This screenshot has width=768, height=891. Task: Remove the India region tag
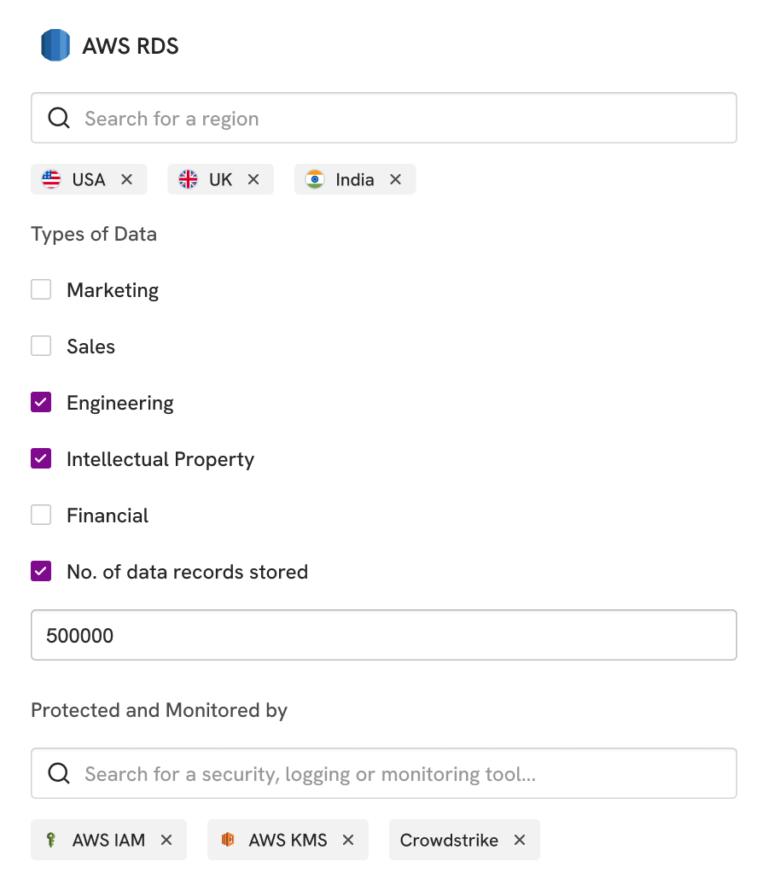[x=396, y=179]
